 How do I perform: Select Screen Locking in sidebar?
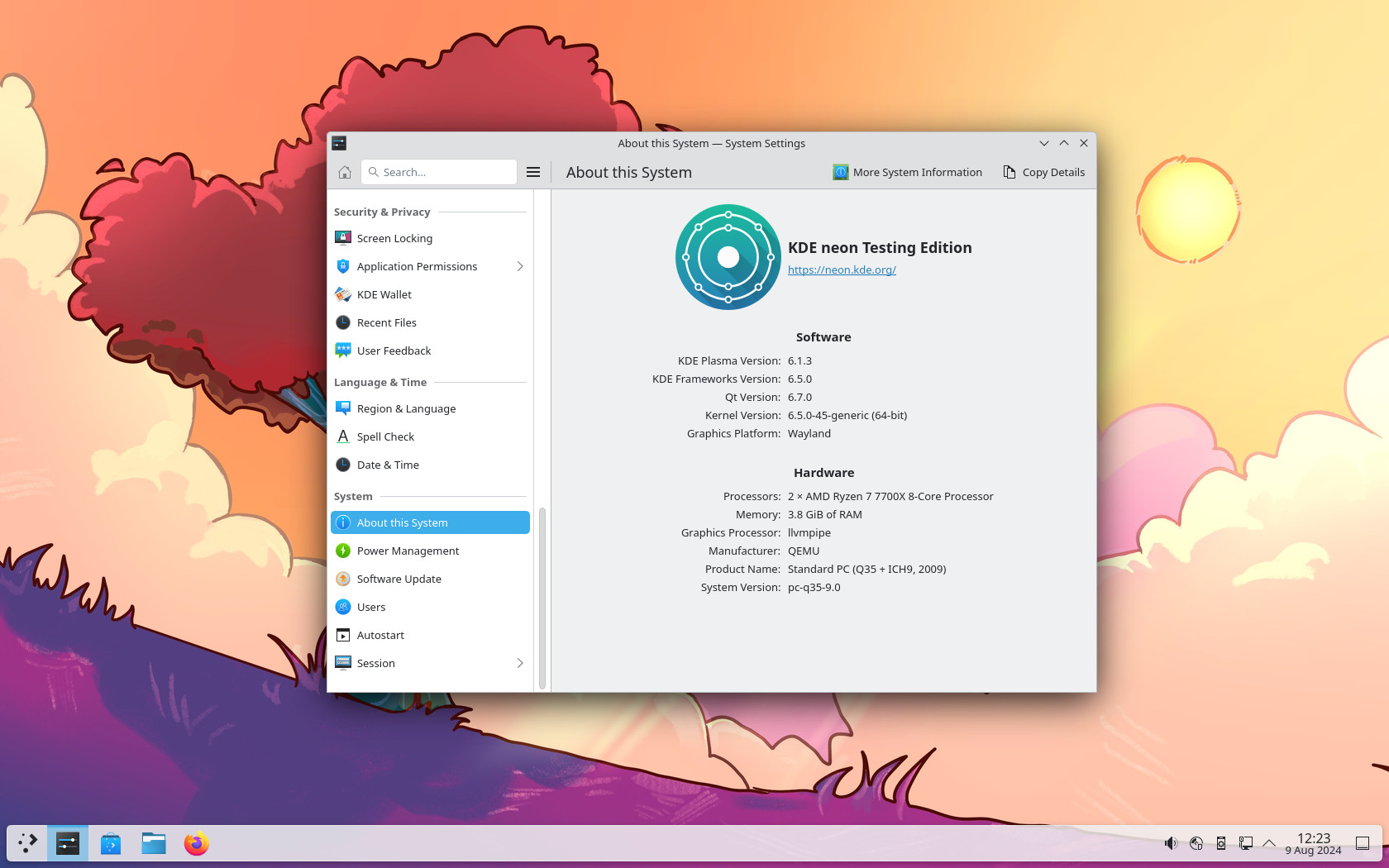coord(430,238)
